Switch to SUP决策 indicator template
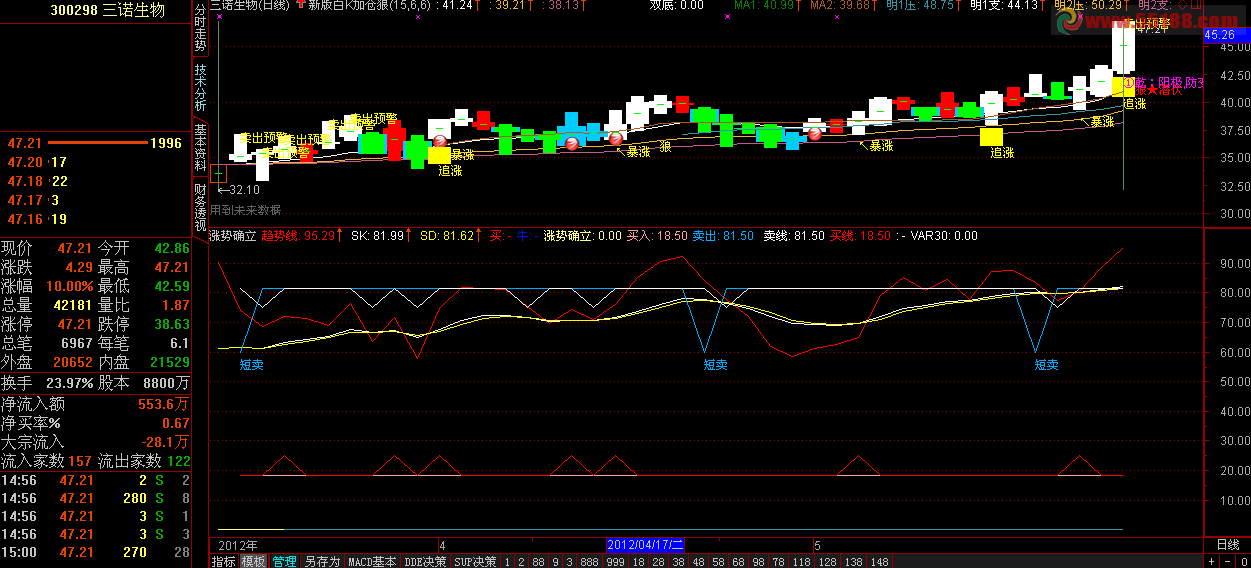 pyautogui.click(x=475, y=561)
